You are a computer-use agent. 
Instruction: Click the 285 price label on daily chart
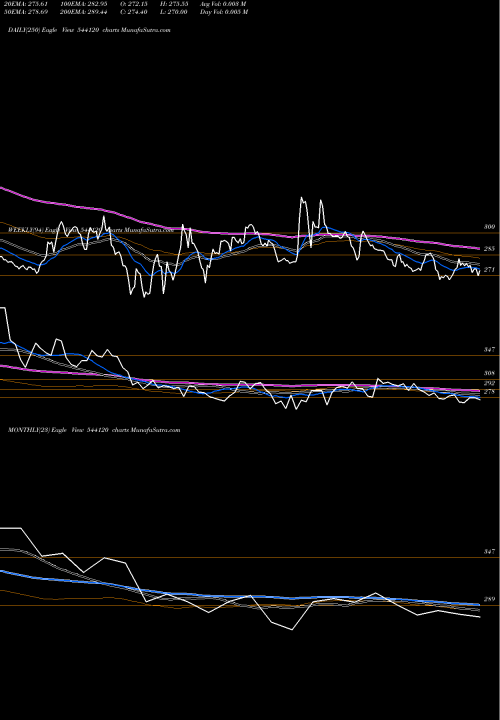[x=489, y=249]
